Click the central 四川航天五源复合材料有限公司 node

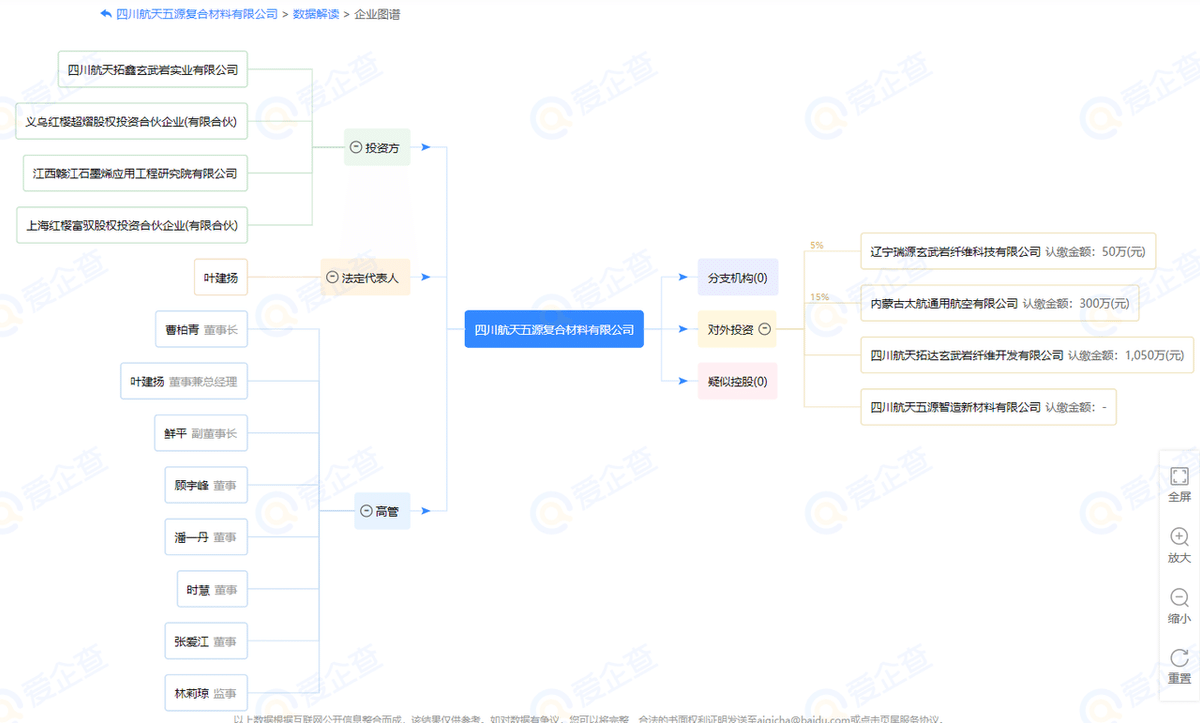click(554, 329)
